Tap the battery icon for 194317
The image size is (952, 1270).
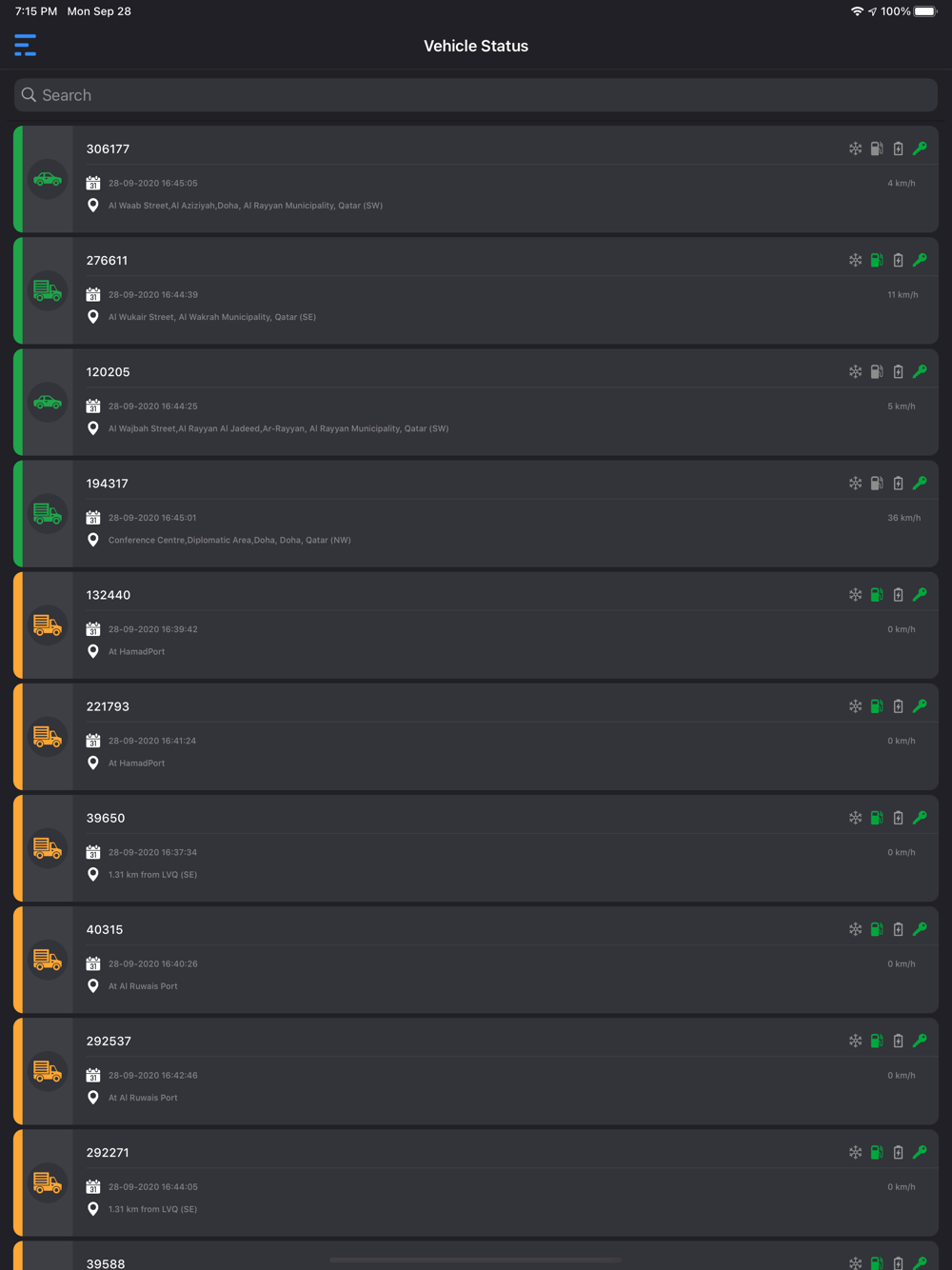[898, 484]
